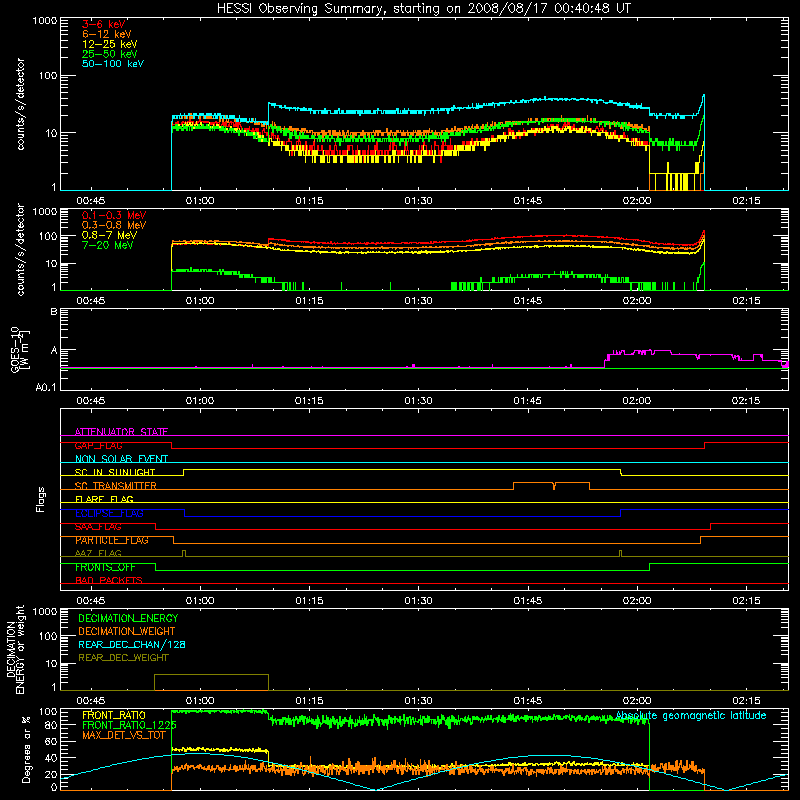Click the orange 6-12 keV legend label
800x800 pixels.
[x=106, y=34]
